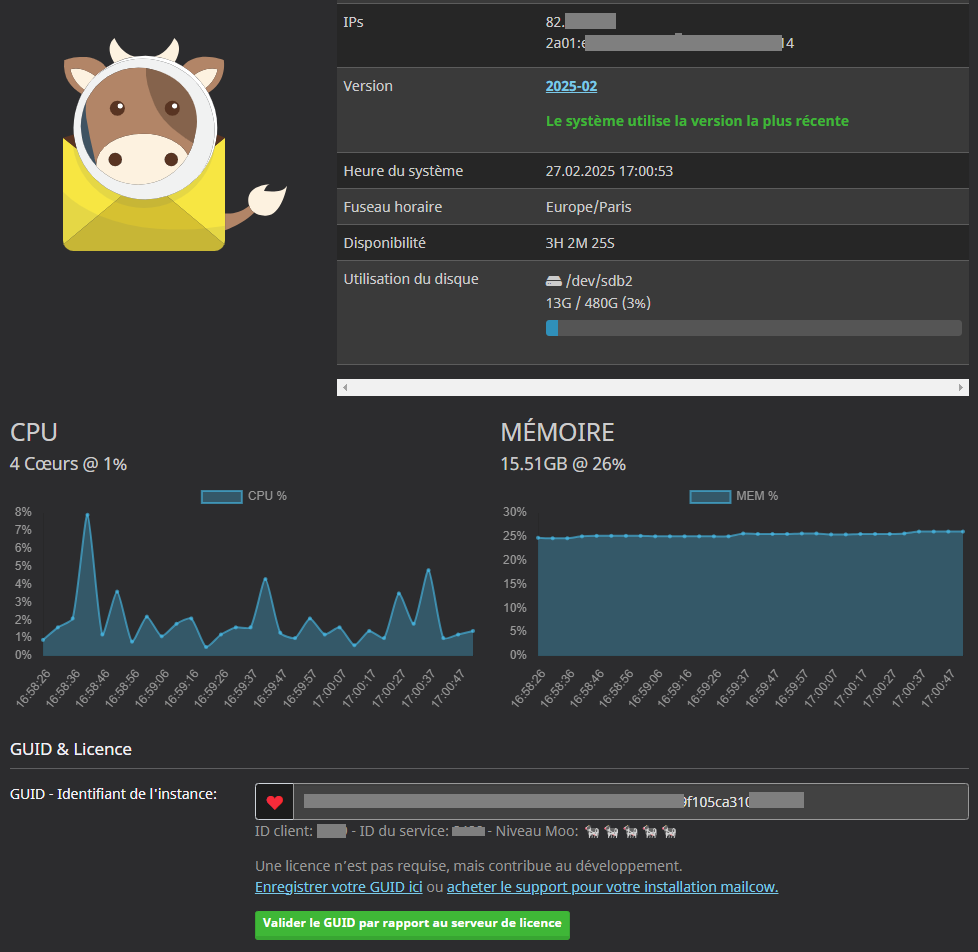Open the 2025-02 version link
The height and width of the screenshot is (952, 978).
pyautogui.click(x=571, y=87)
